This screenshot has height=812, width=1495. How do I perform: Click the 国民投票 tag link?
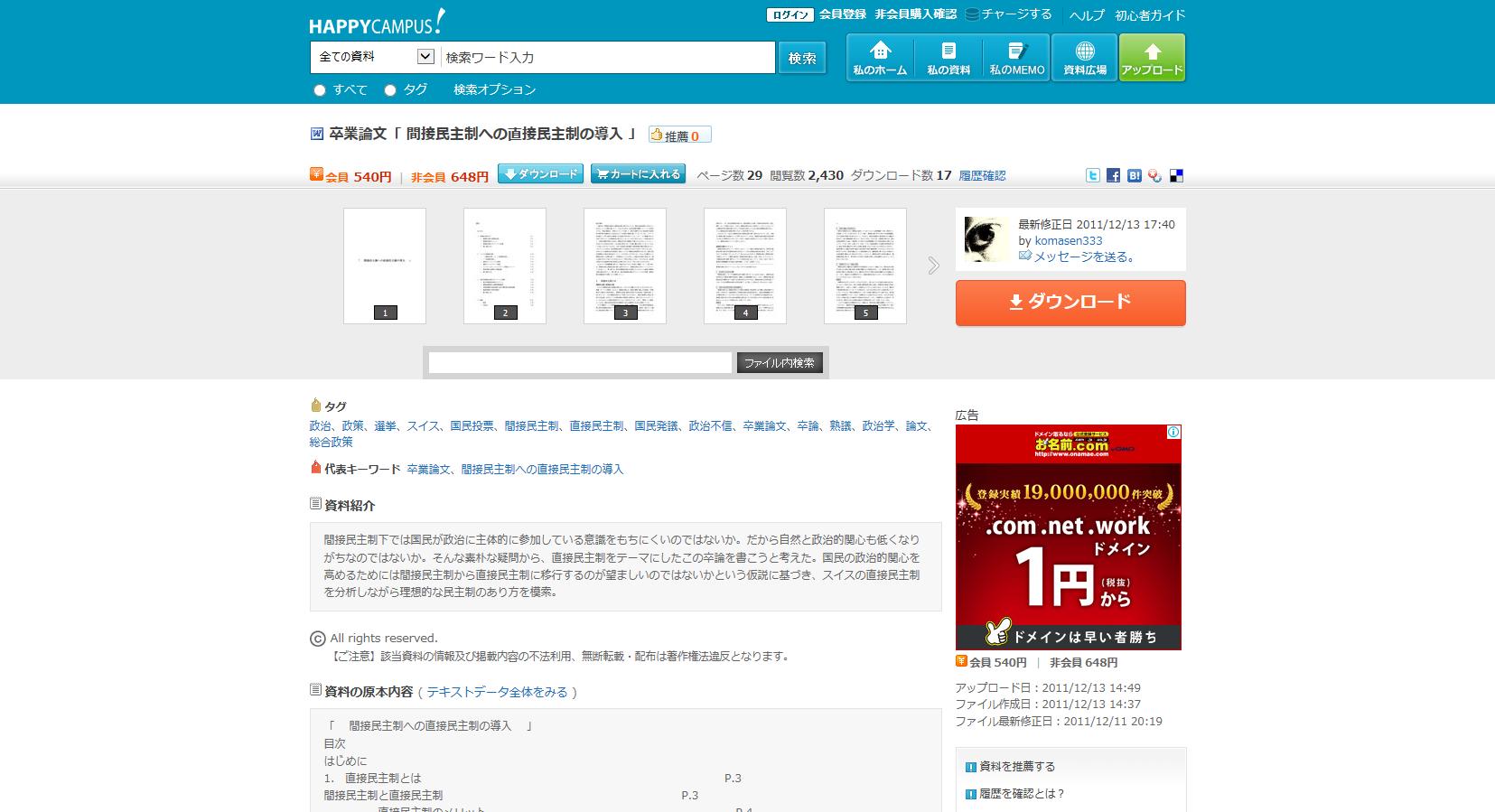472,425
